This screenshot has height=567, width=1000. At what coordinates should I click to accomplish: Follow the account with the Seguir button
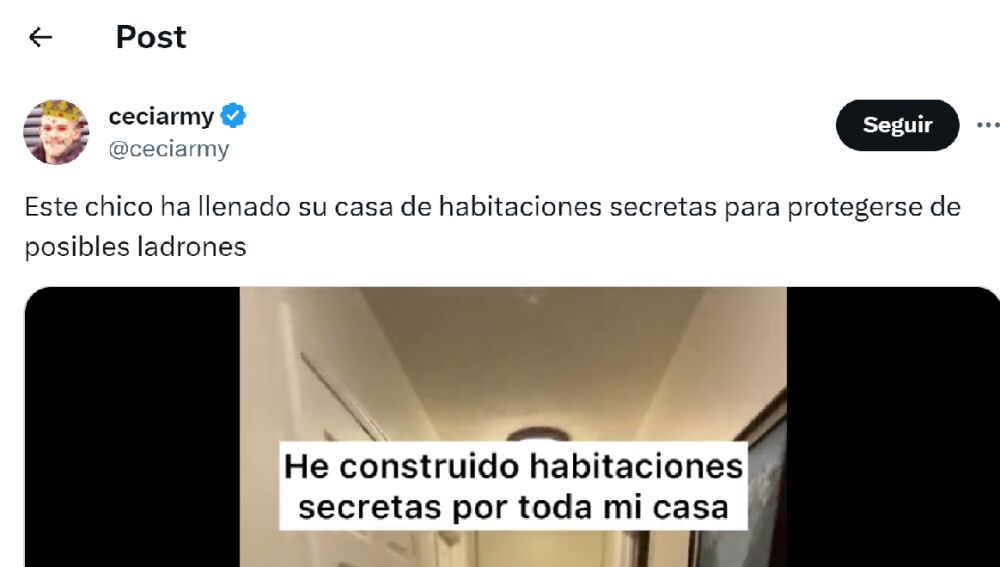(x=897, y=125)
